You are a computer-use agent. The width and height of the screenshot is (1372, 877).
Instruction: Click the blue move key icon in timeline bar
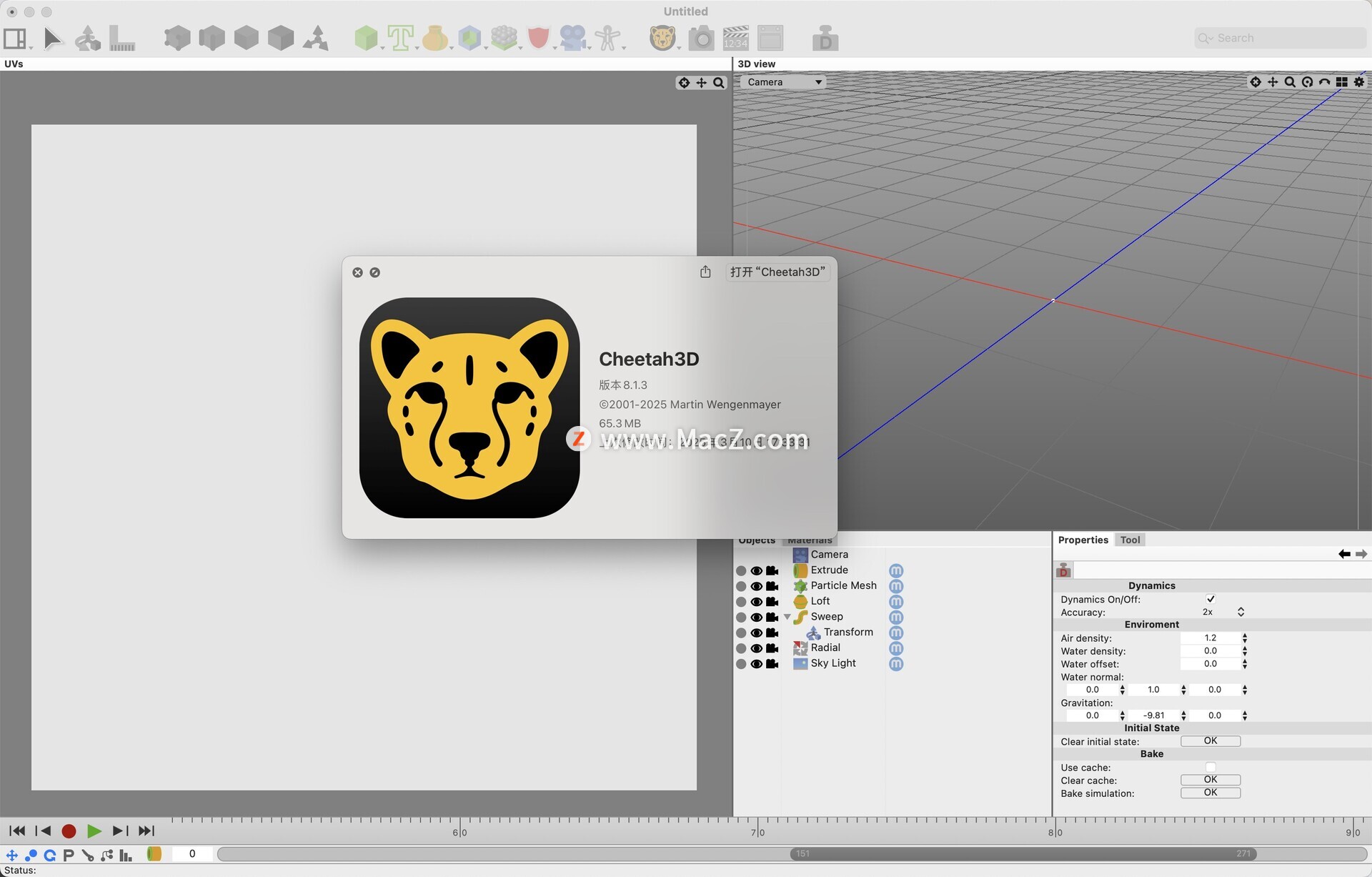[x=11, y=855]
